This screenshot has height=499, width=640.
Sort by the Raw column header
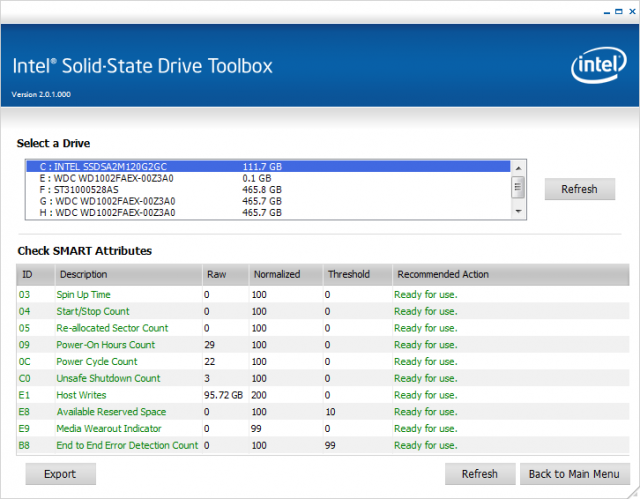click(226, 275)
